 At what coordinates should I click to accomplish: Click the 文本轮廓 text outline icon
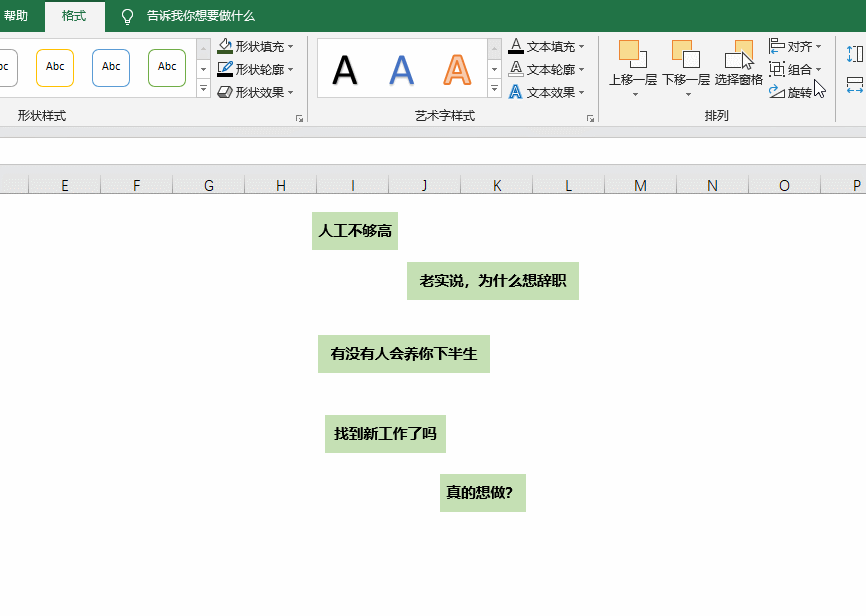pyautogui.click(x=516, y=69)
